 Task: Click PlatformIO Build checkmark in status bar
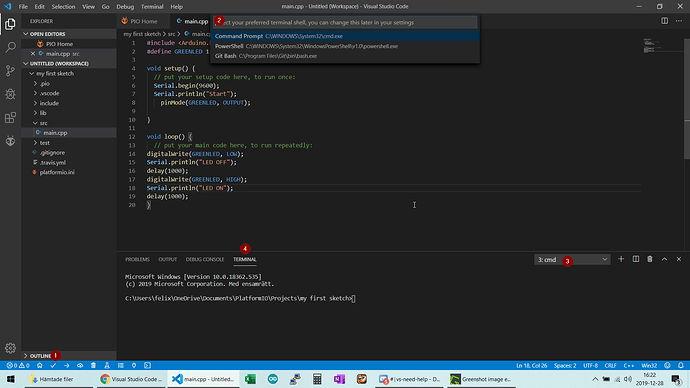tap(53, 366)
